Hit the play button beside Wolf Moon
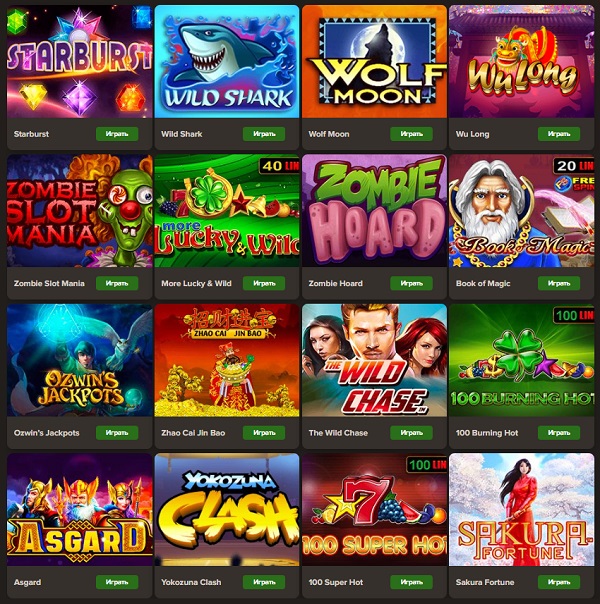 (x=411, y=134)
